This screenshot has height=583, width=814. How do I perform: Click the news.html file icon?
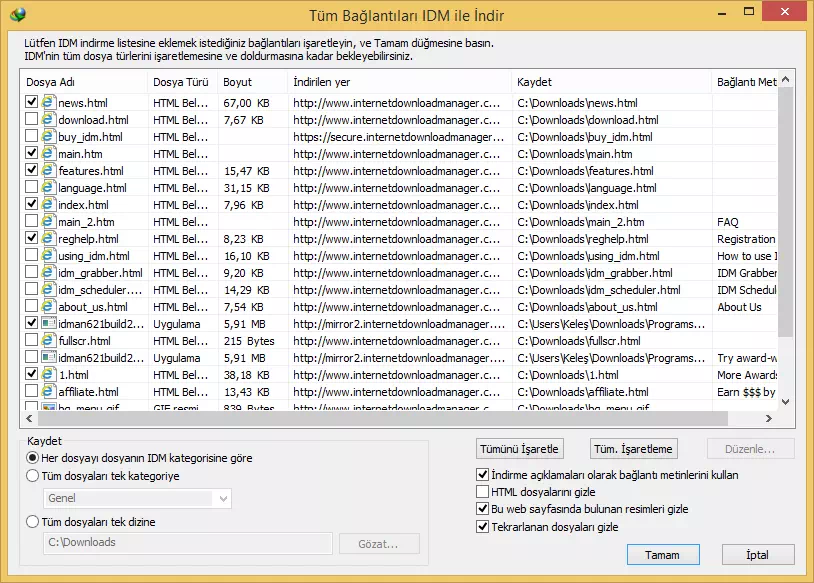point(48,102)
